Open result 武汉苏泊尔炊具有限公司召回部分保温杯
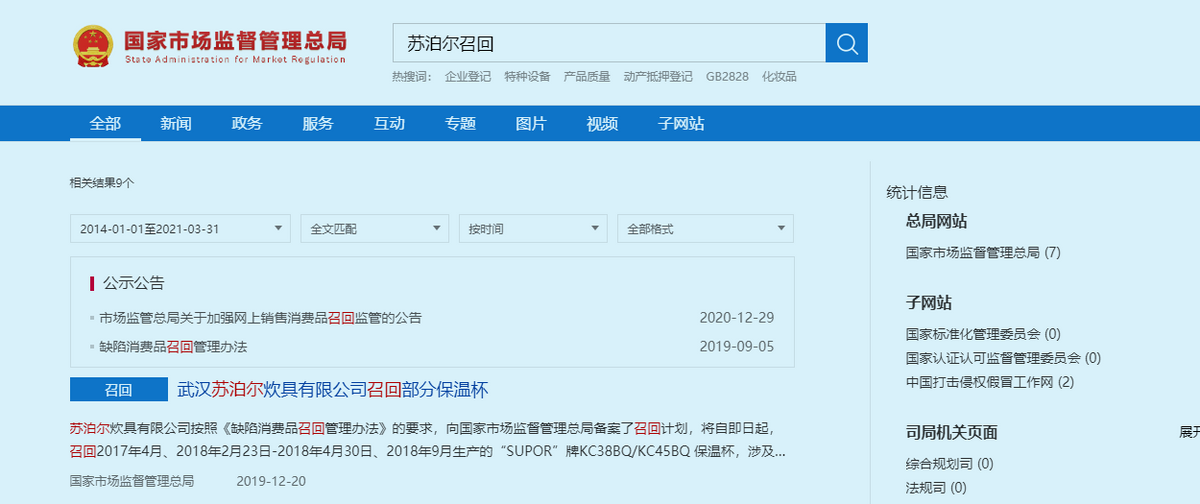This screenshot has width=1200, height=504. [x=333, y=390]
